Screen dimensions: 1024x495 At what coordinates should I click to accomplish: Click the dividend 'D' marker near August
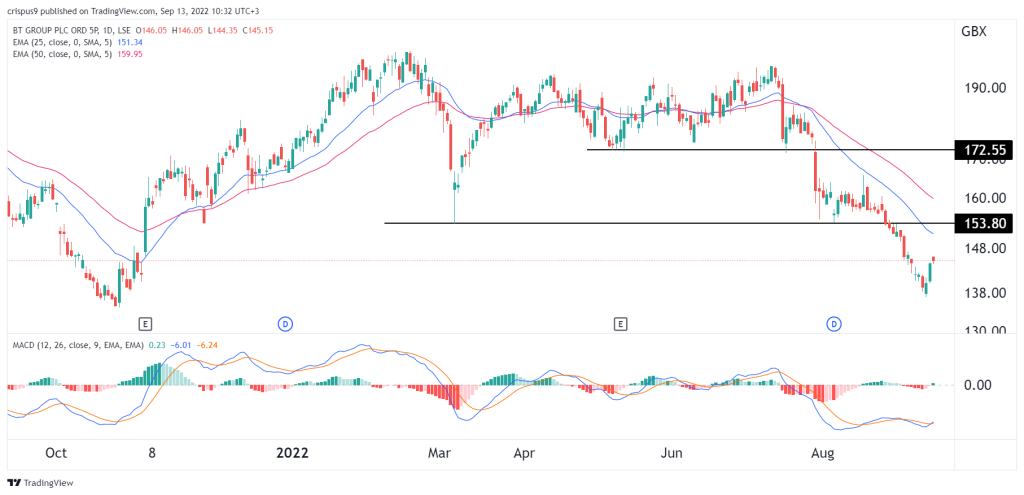point(833,324)
